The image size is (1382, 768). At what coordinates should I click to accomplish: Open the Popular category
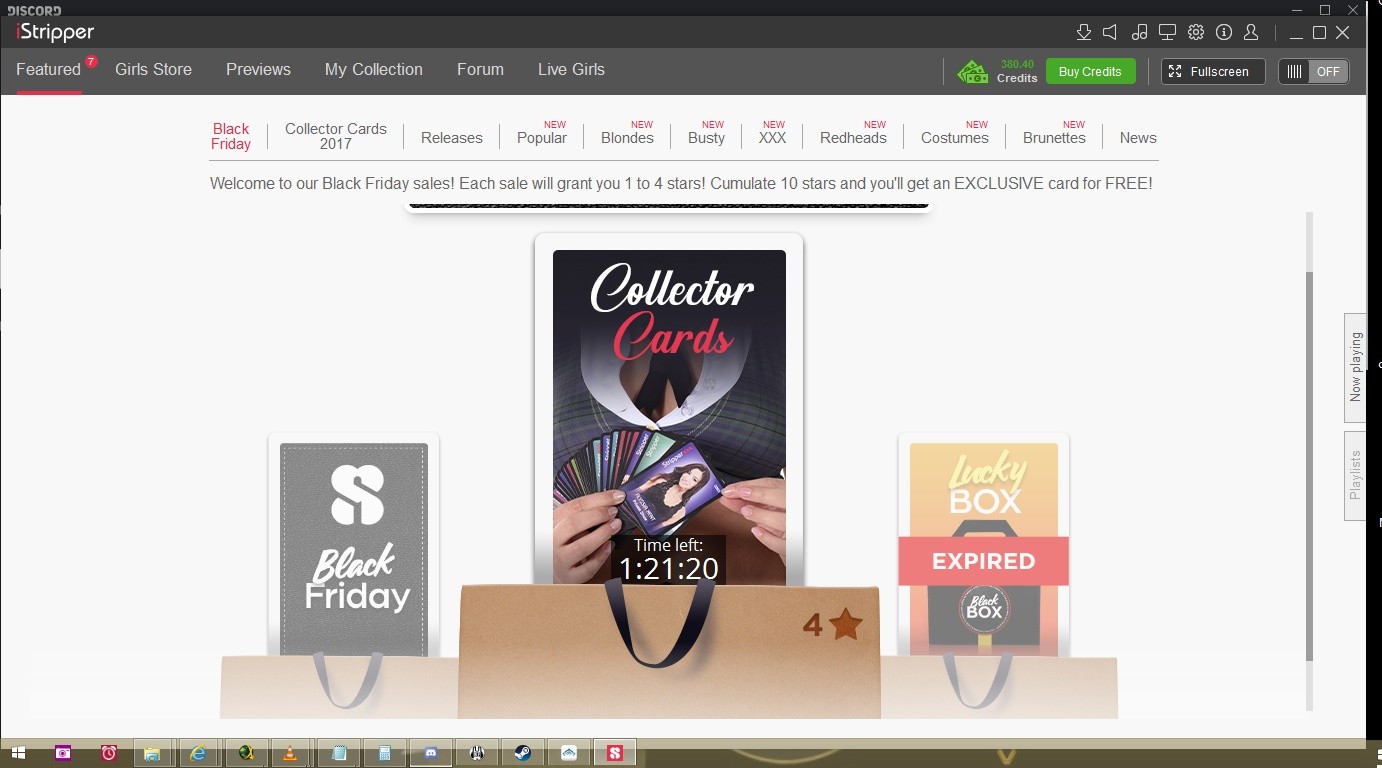[542, 138]
